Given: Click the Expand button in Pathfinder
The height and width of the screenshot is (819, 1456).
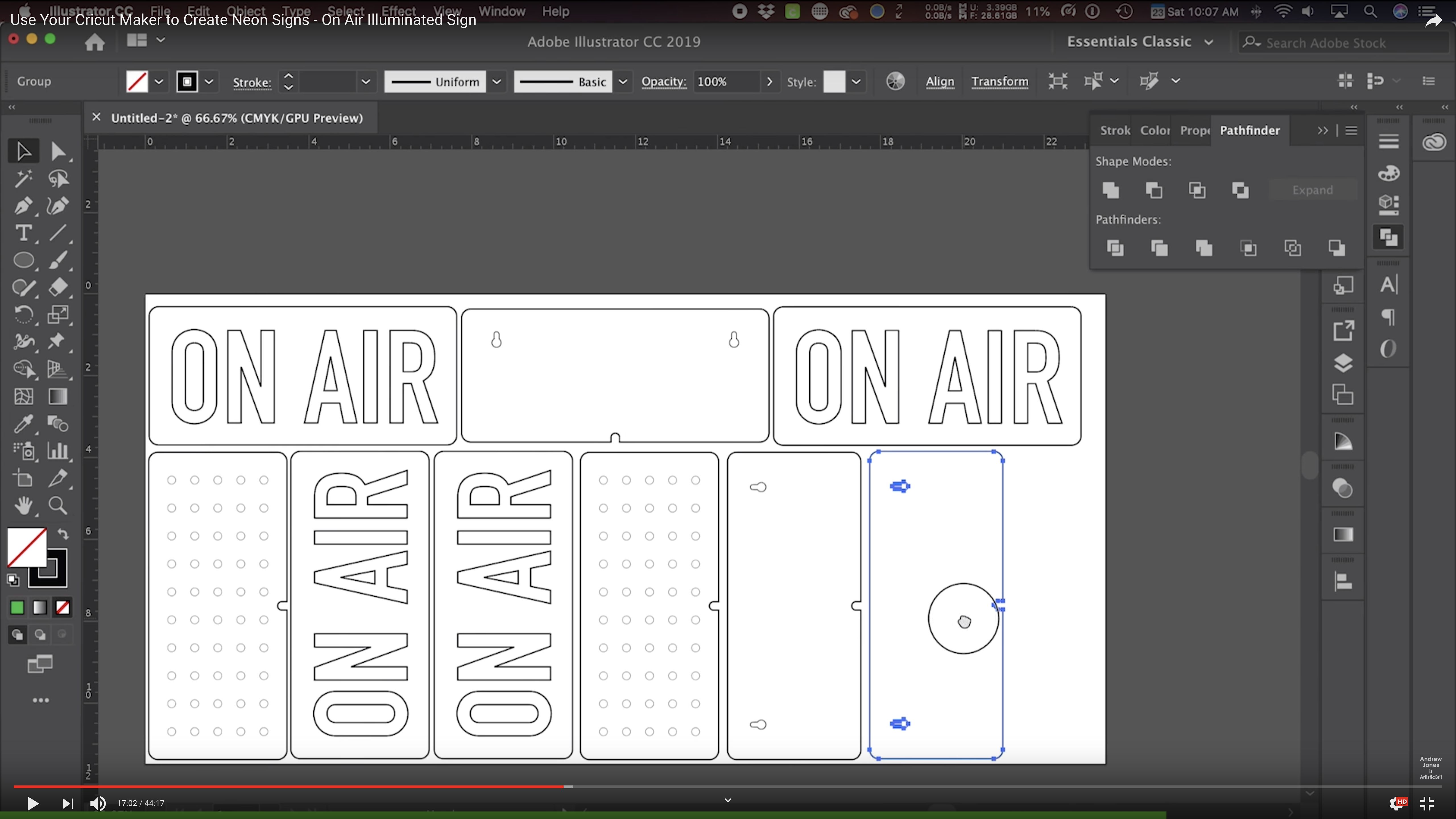Looking at the screenshot, I should pos(1312,190).
